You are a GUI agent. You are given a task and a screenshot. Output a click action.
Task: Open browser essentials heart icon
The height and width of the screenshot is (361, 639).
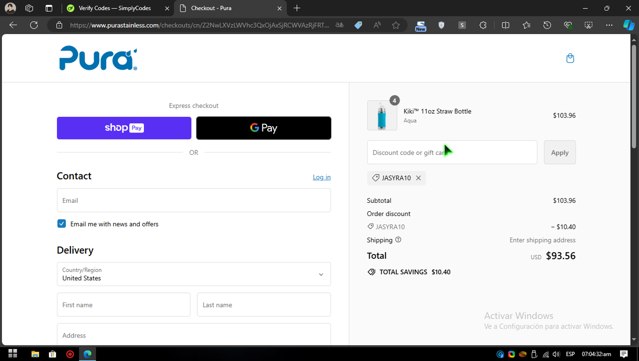point(568,25)
